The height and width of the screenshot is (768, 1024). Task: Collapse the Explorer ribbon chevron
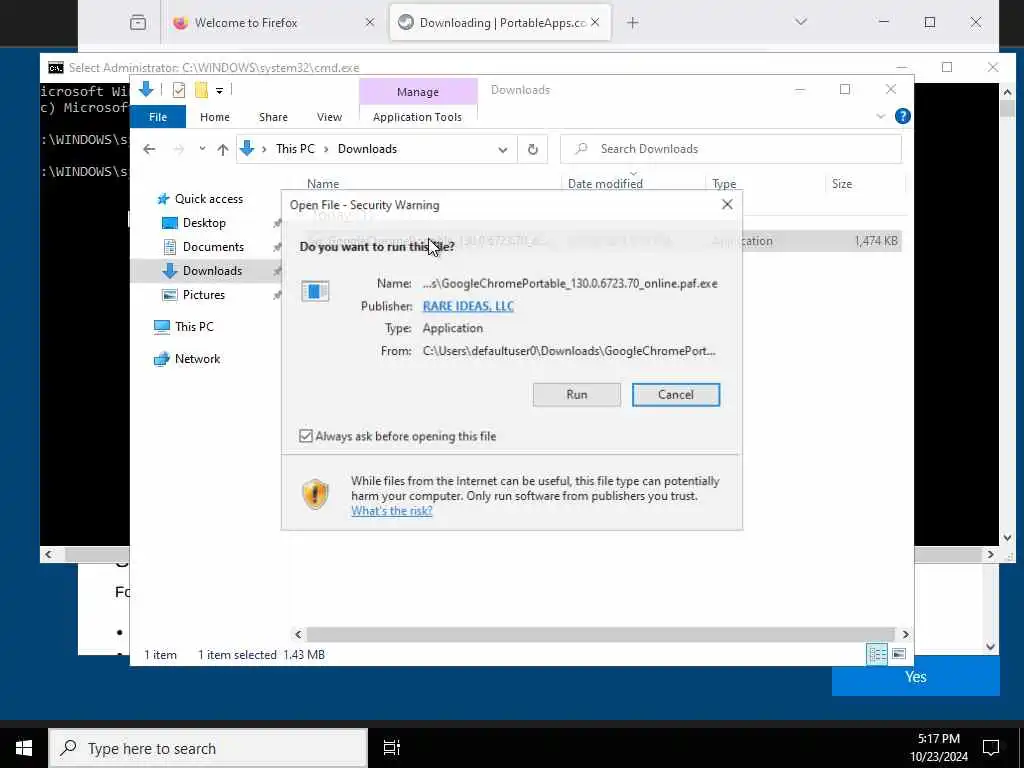(880, 116)
